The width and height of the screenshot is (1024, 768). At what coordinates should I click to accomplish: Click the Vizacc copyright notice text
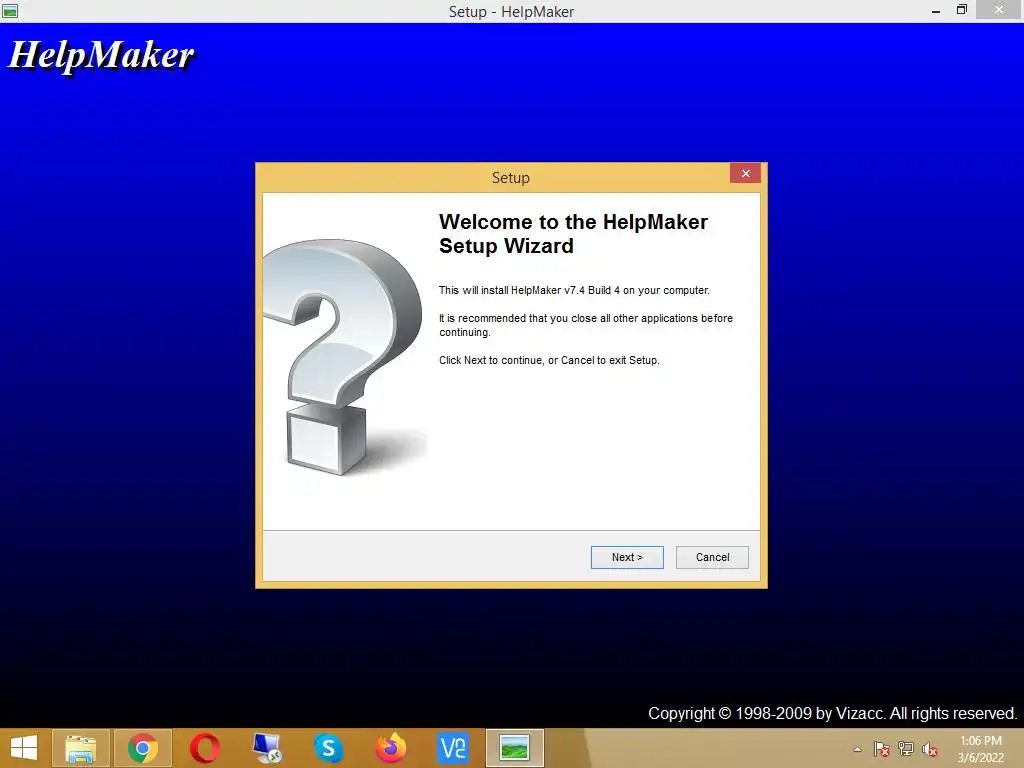tap(832, 713)
